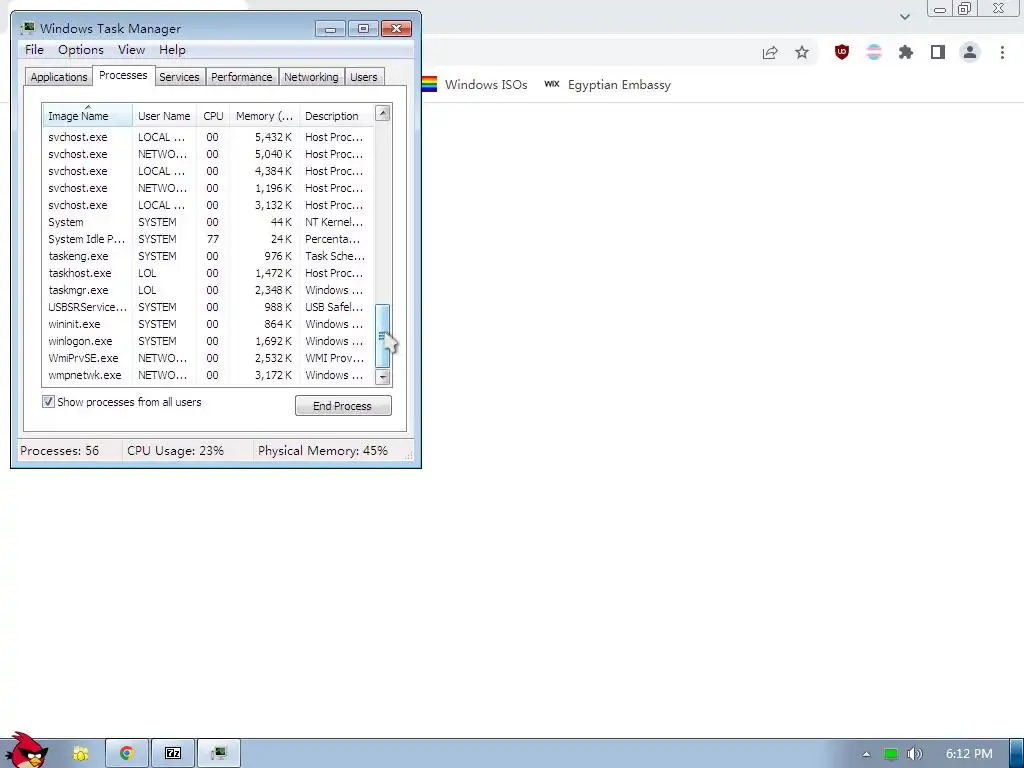Switch to the Services tab

coord(179,77)
